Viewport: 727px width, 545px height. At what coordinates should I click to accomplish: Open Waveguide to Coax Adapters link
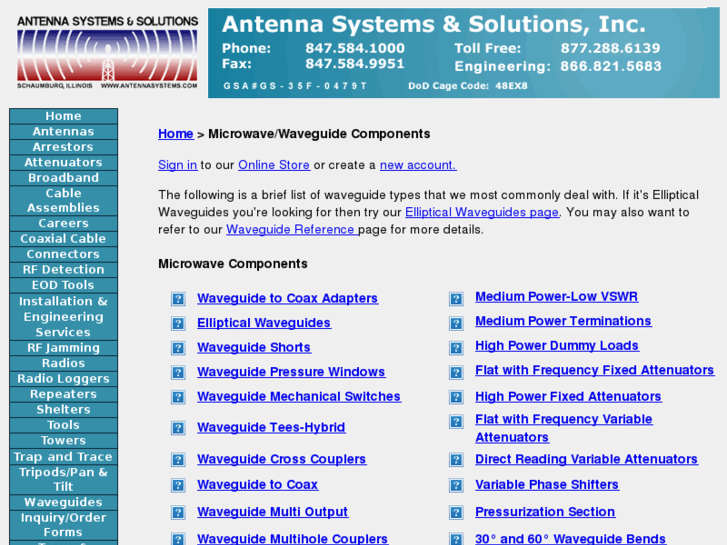coord(287,298)
